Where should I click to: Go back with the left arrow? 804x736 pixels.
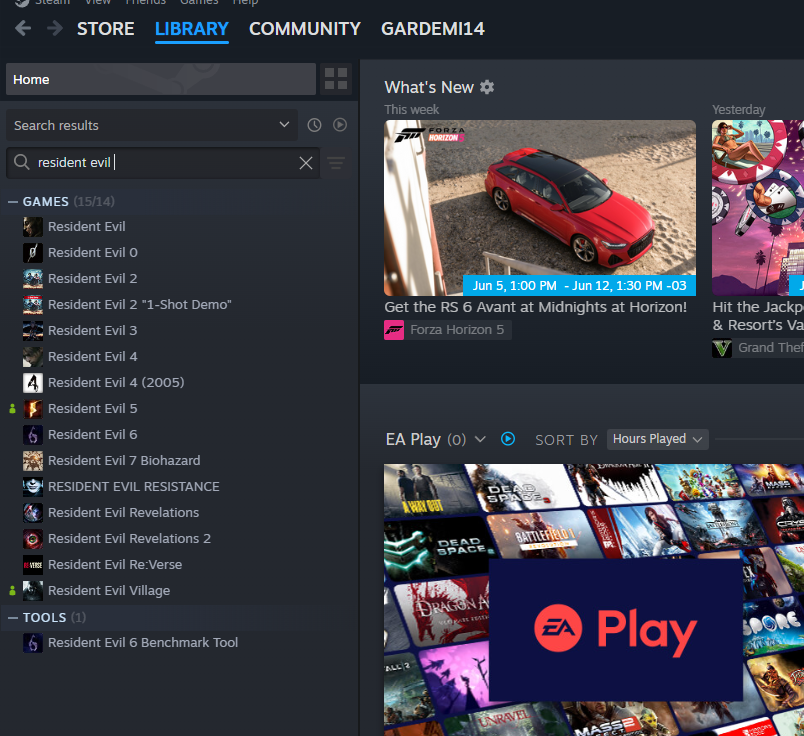(x=23, y=28)
